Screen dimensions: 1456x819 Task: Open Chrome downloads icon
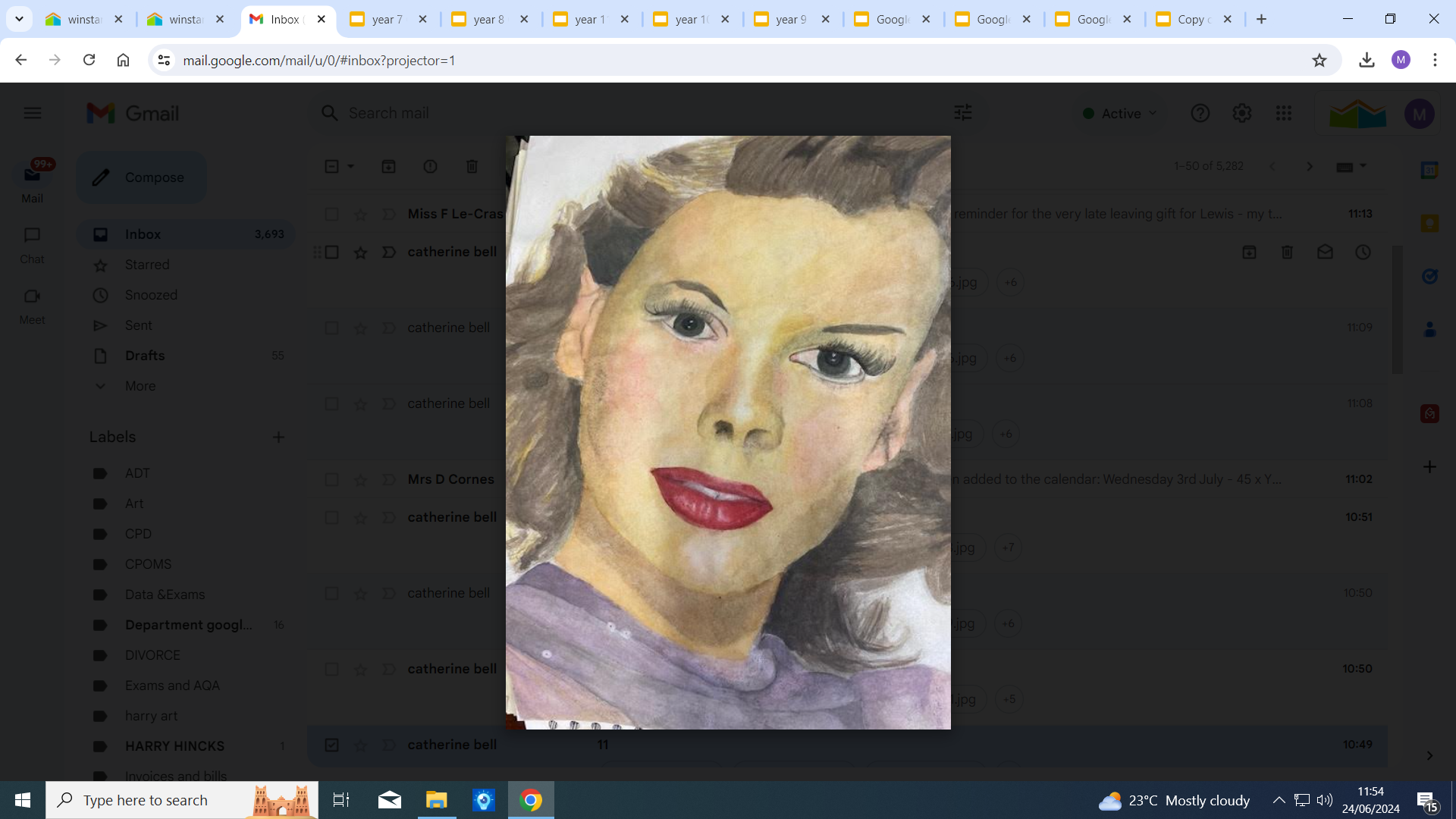[1367, 60]
